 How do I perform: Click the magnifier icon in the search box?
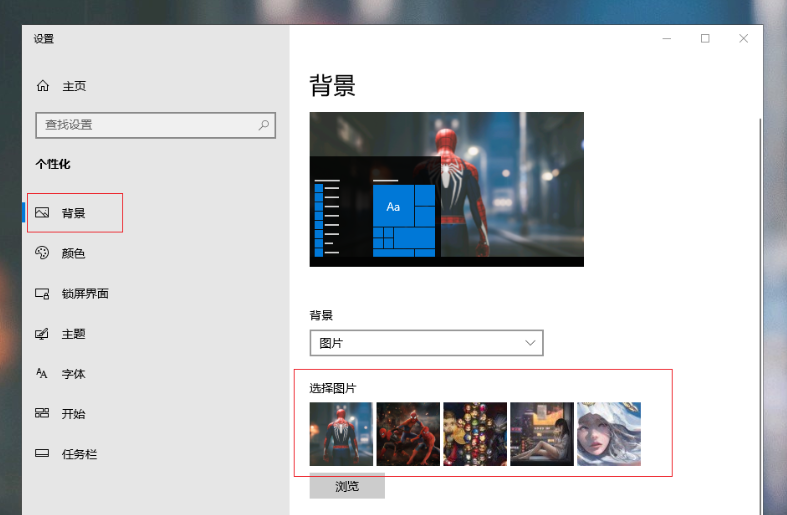[x=264, y=125]
